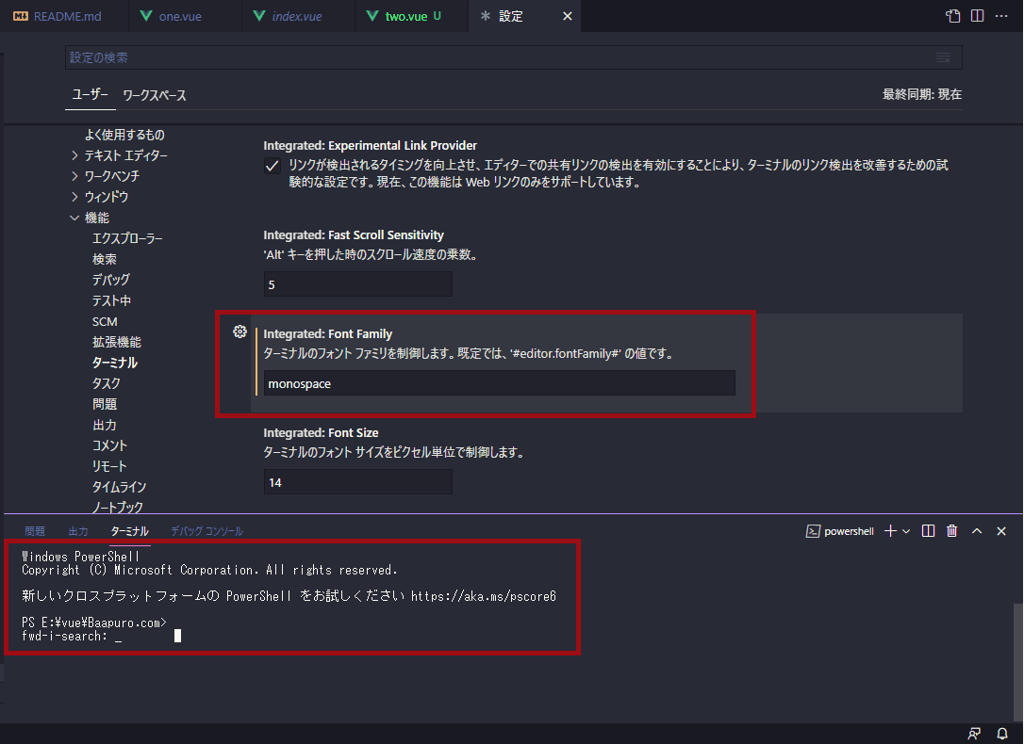Open the terminal profile dropdown arrow

coord(906,530)
